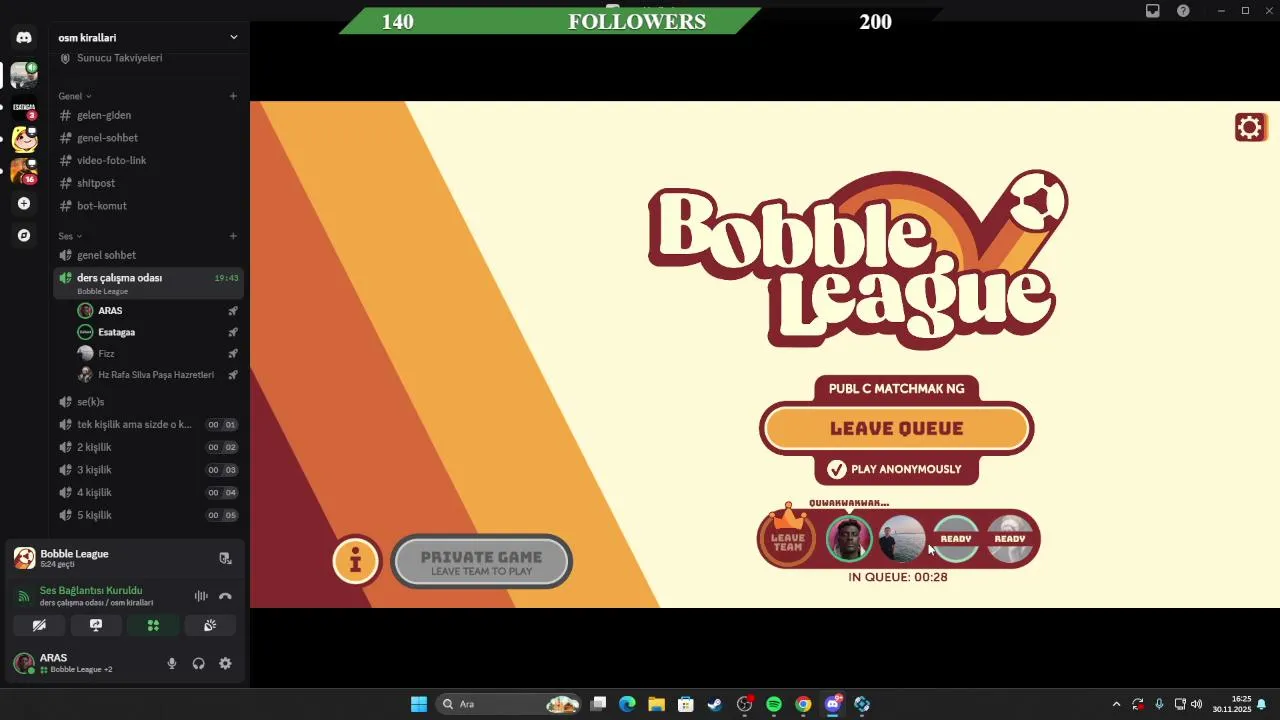Open Discover servers compass icon
Image resolution: width=1280 pixels, height=720 pixels.
tap(24, 235)
